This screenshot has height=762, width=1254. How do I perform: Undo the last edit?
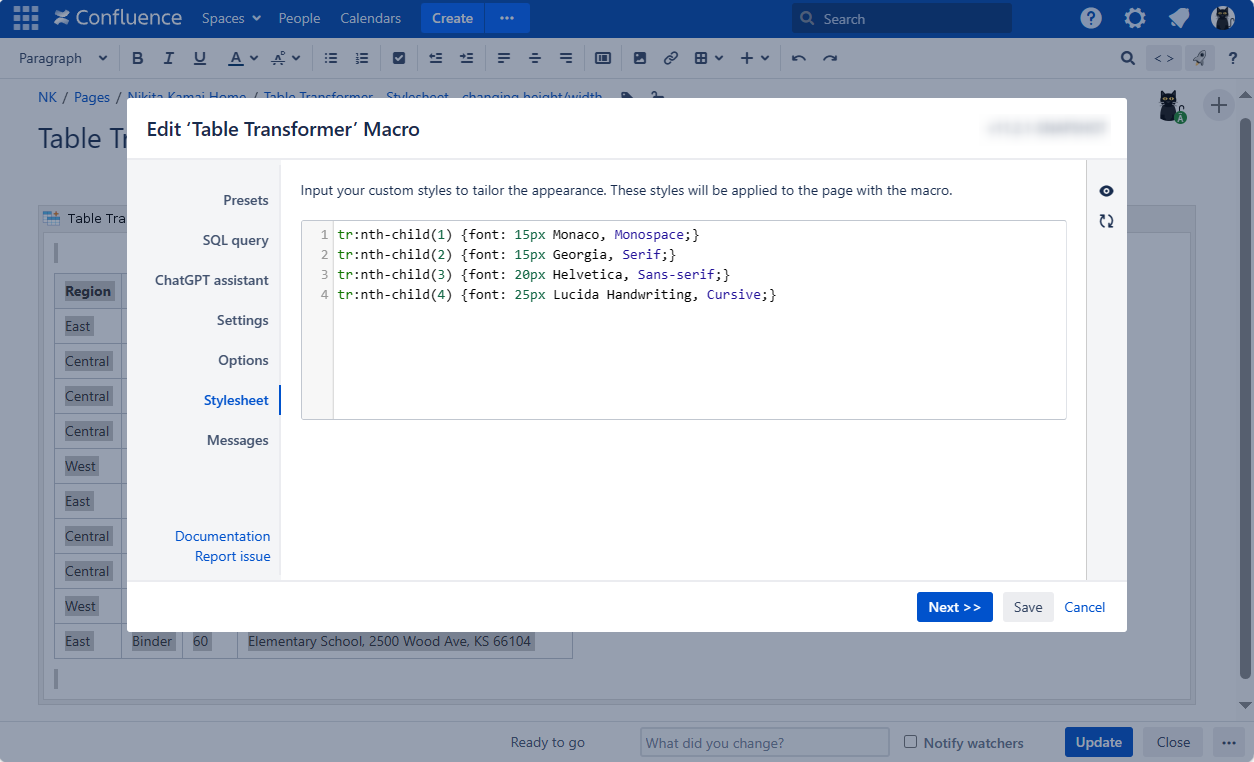(x=798, y=58)
